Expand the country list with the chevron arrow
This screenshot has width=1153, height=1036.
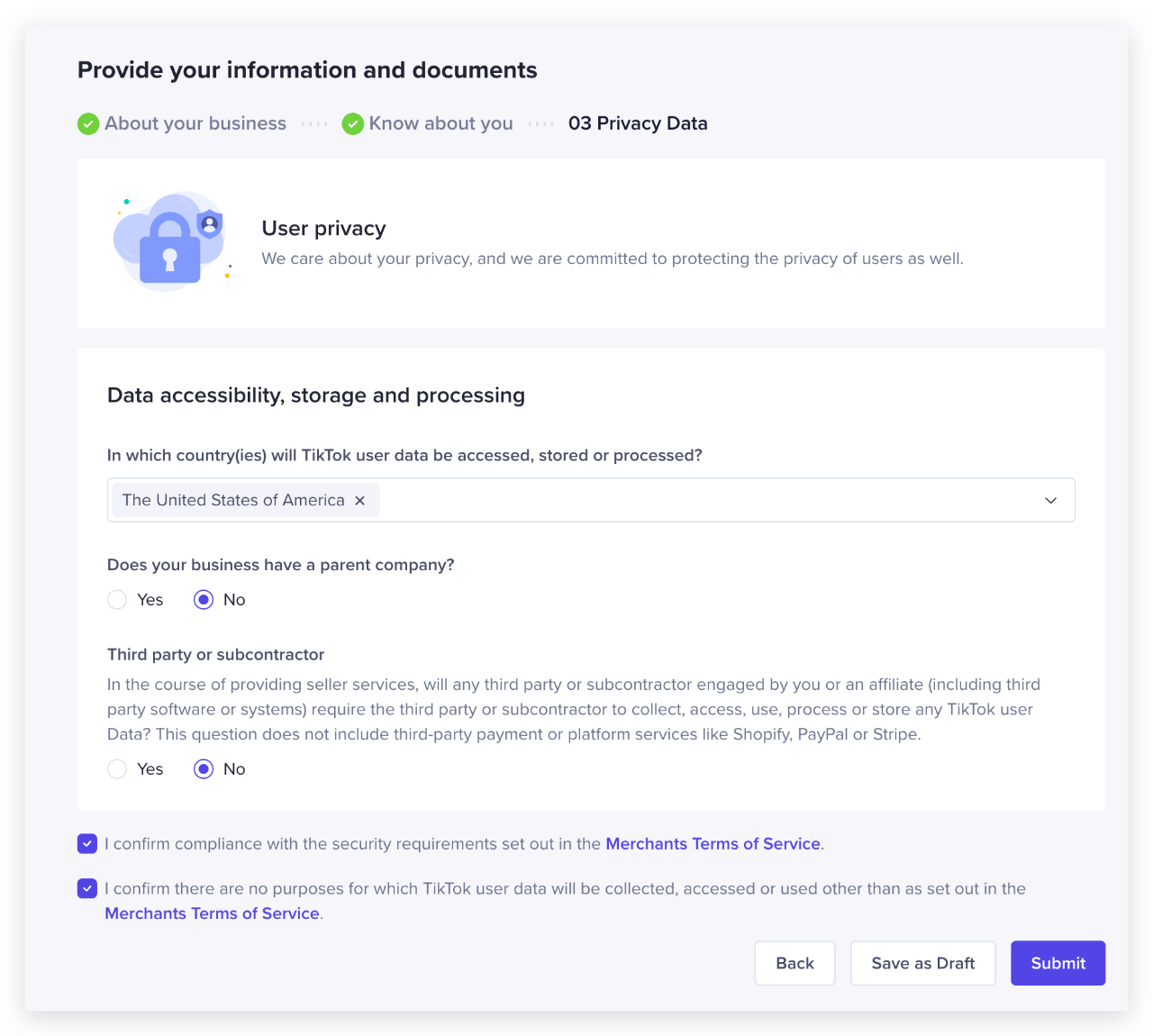click(1050, 501)
